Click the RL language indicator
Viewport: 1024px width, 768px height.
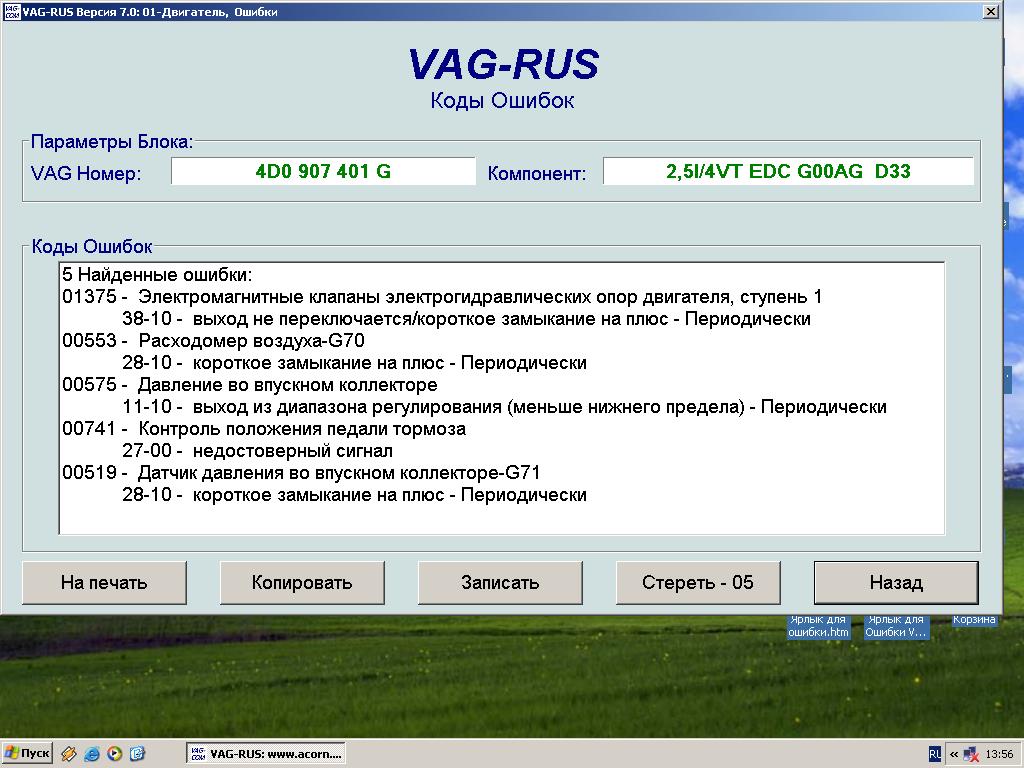[x=934, y=753]
